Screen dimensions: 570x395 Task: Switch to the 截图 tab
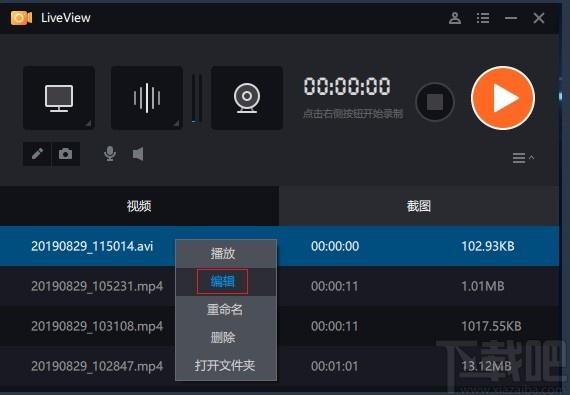(419, 206)
